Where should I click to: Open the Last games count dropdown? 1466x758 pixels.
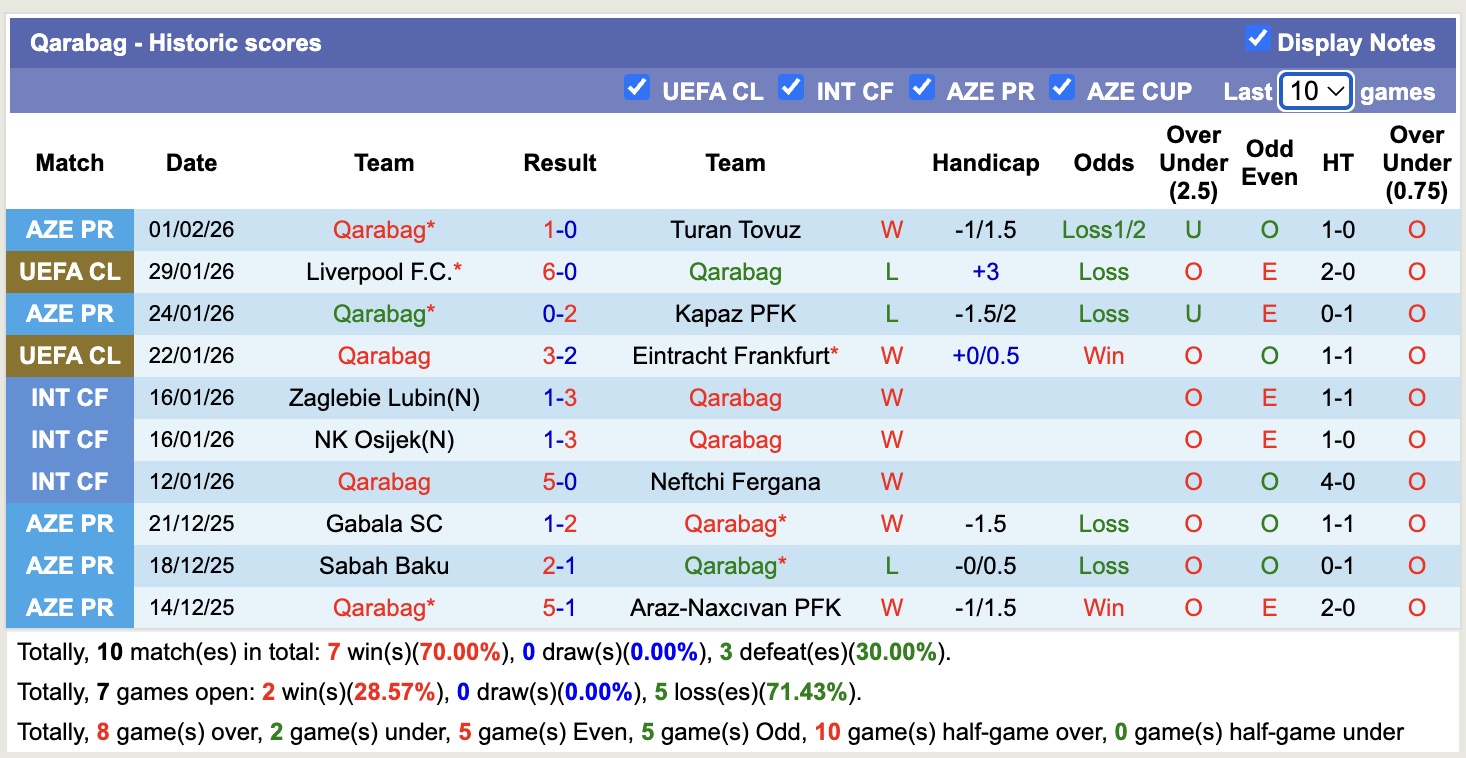click(1316, 90)
